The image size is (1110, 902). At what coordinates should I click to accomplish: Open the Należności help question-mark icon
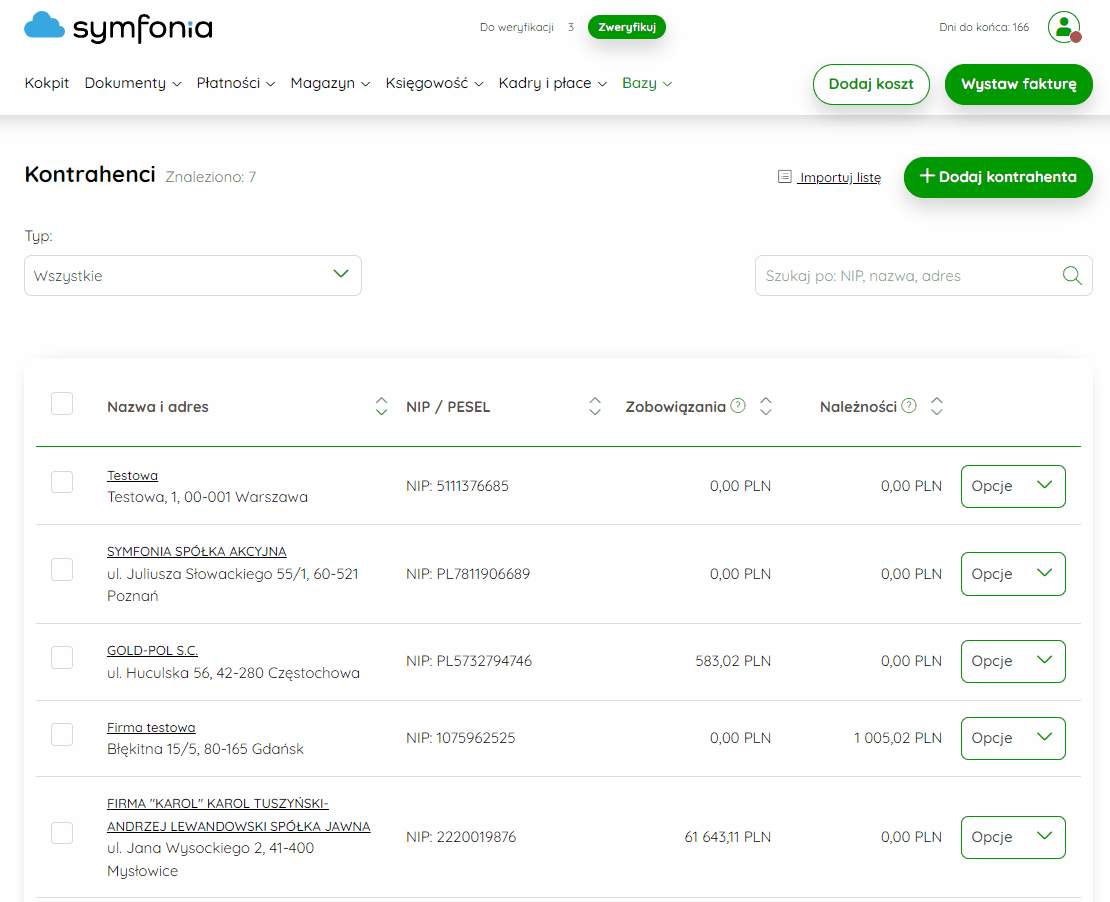tap(909, 406)
